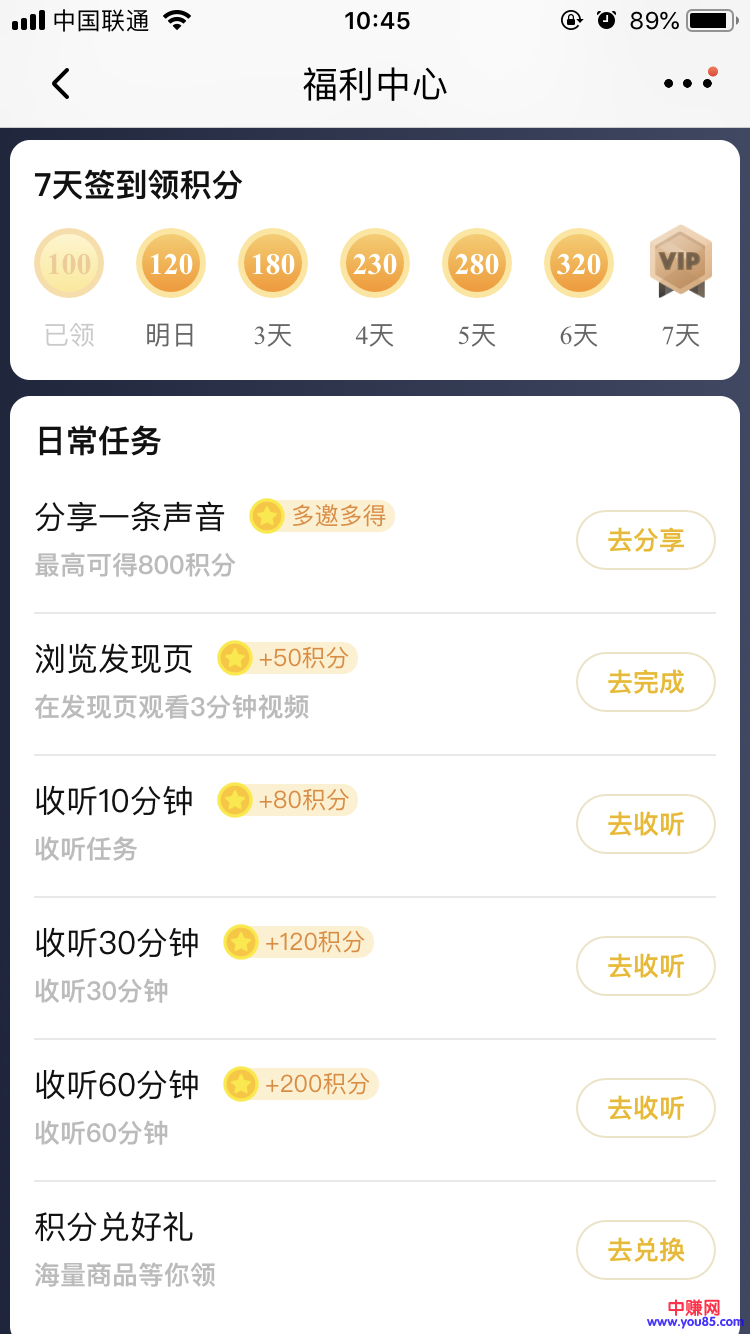This screenshot has height=1334, width=750.
Task: Tap the back arrow icon
Action: (x=61, y=84)
